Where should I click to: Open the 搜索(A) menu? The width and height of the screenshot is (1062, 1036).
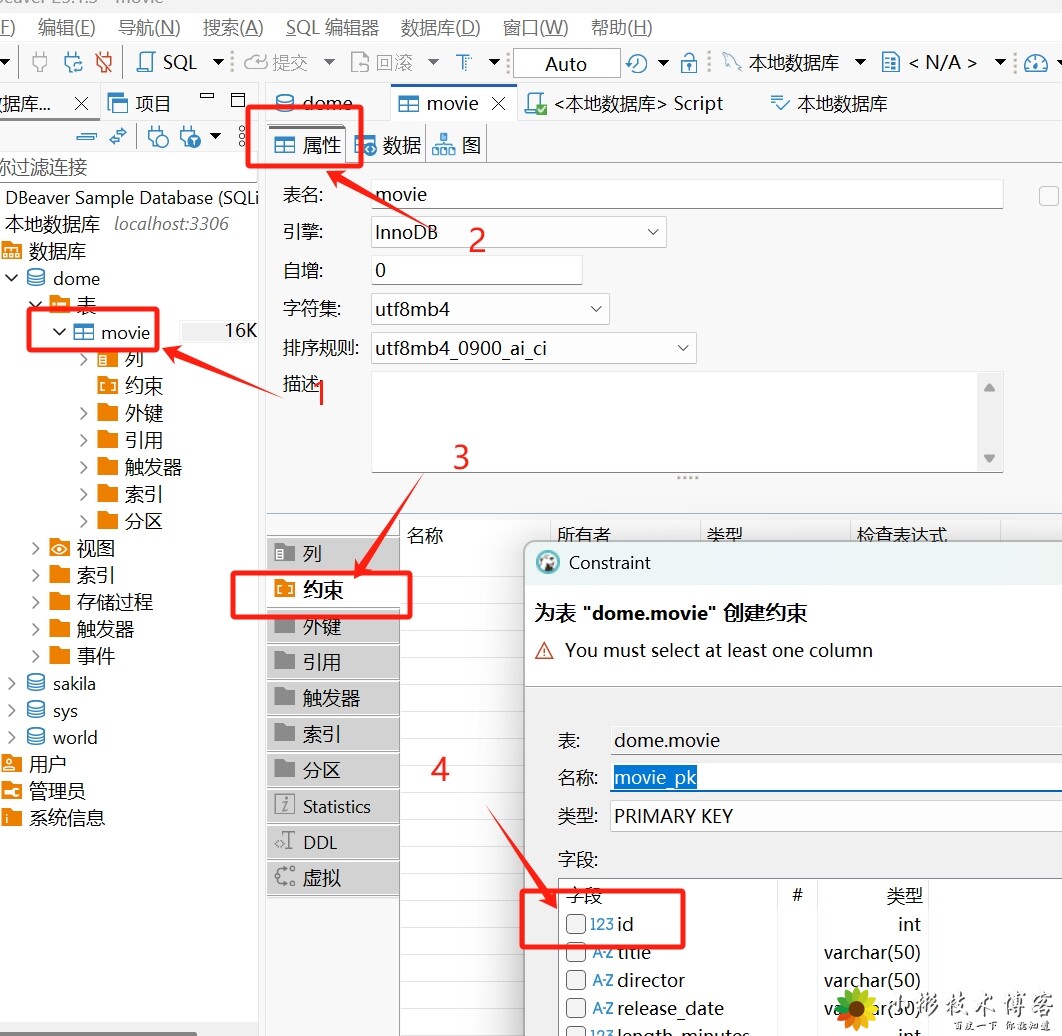[x=233, y=28]
